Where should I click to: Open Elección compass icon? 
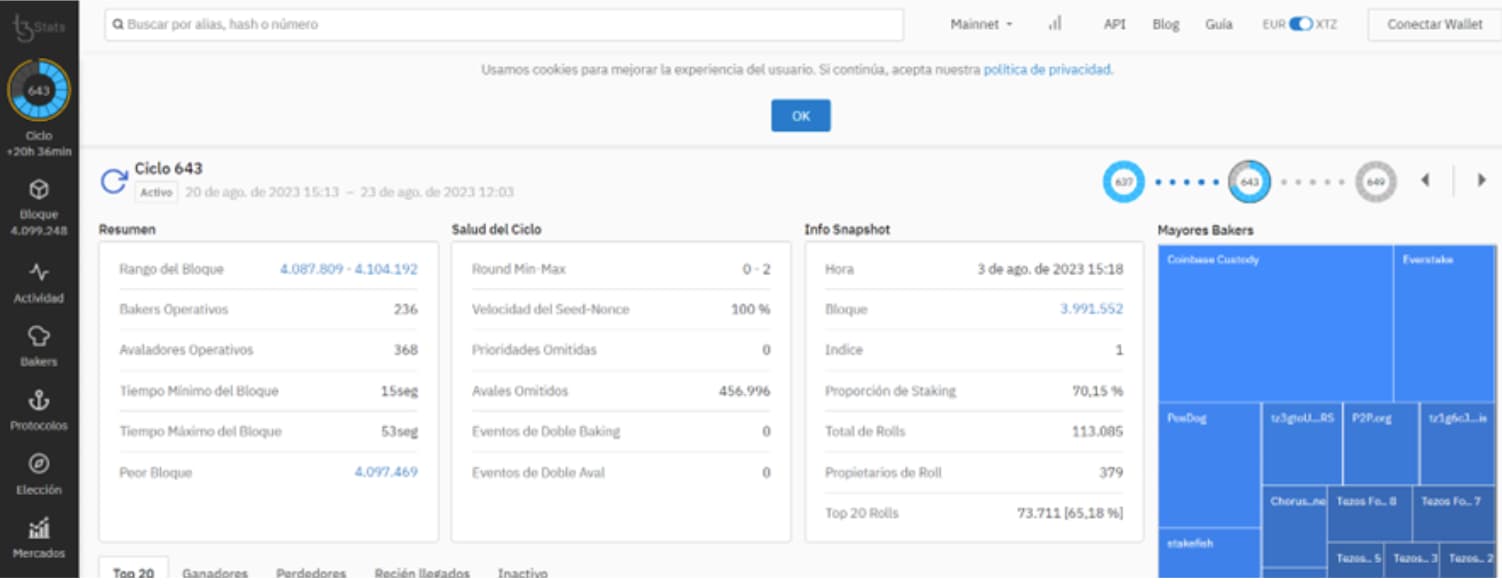point(38,465)
